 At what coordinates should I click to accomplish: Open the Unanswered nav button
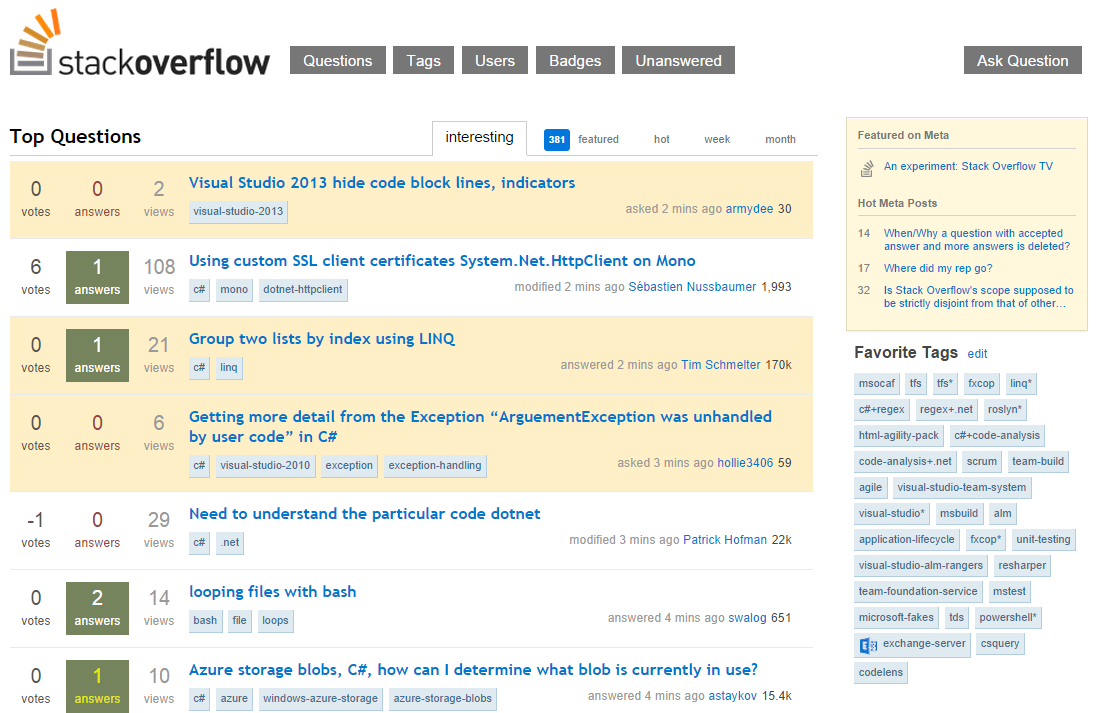click(x=678, y=61)
